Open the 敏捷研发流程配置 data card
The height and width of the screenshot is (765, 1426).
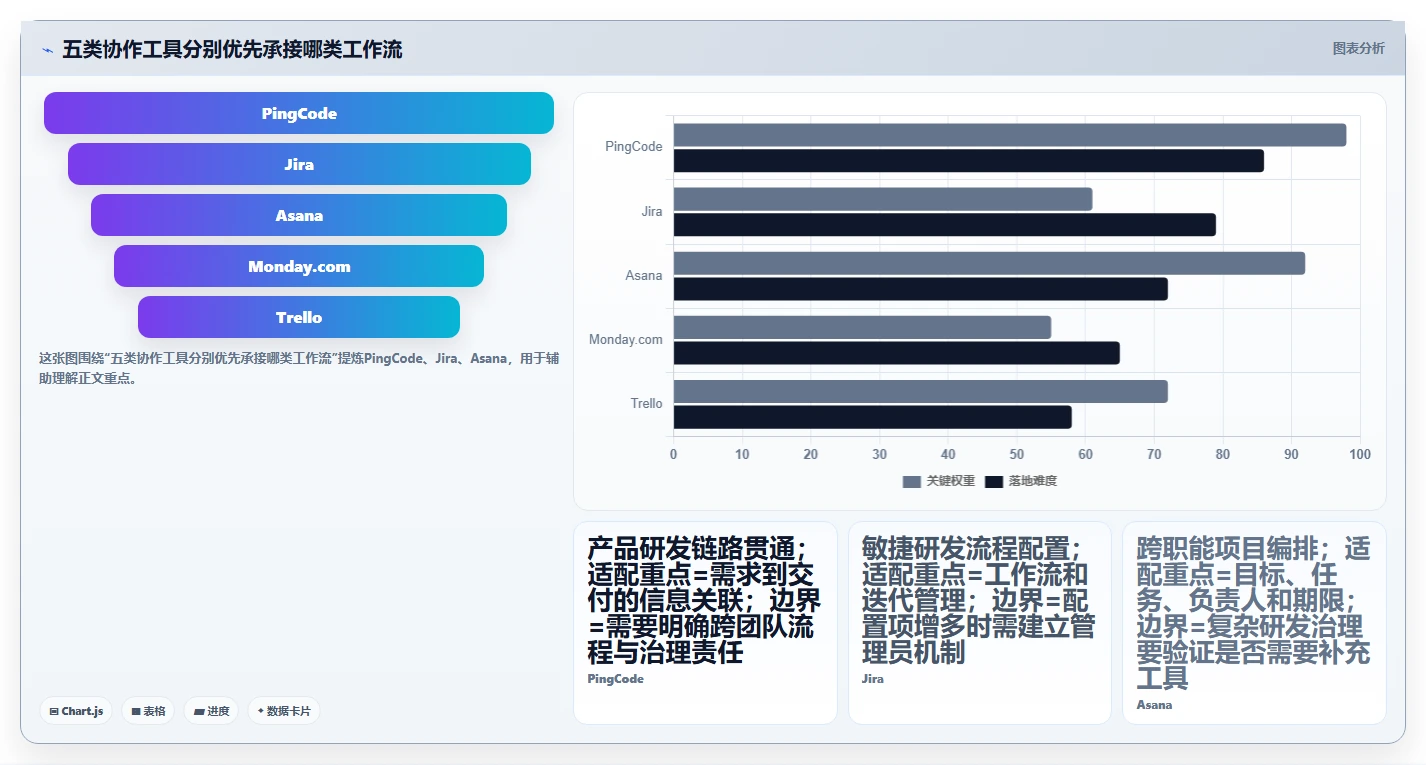pyautogui.click(x=980, y=622)
